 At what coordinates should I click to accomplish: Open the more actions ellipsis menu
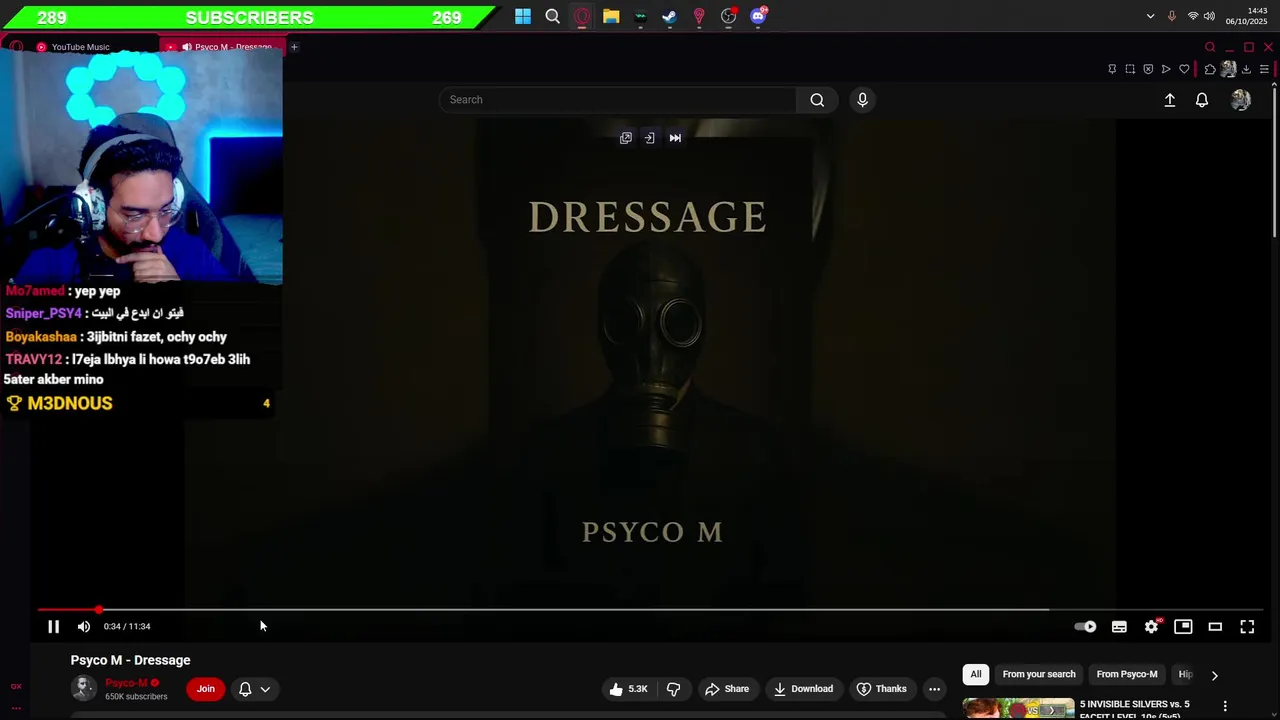(934, 689)
